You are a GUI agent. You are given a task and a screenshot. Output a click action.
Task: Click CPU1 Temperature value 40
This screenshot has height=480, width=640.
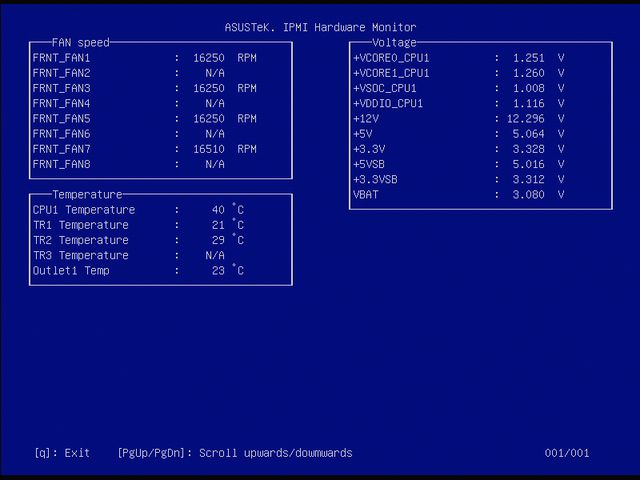click(x=218, y=210)
